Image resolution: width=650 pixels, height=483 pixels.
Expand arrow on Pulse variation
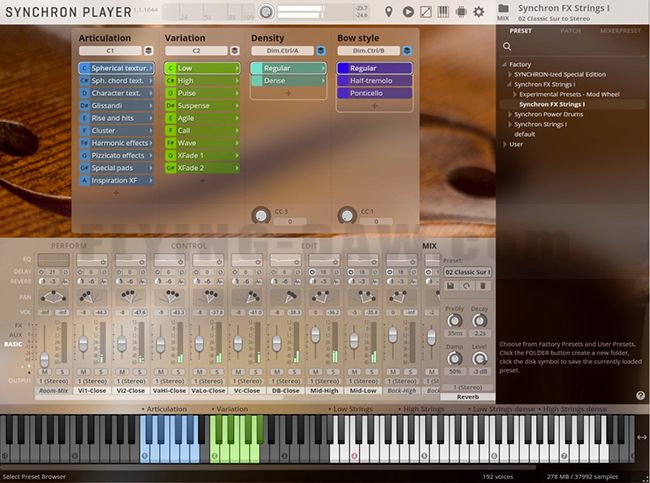237,93
